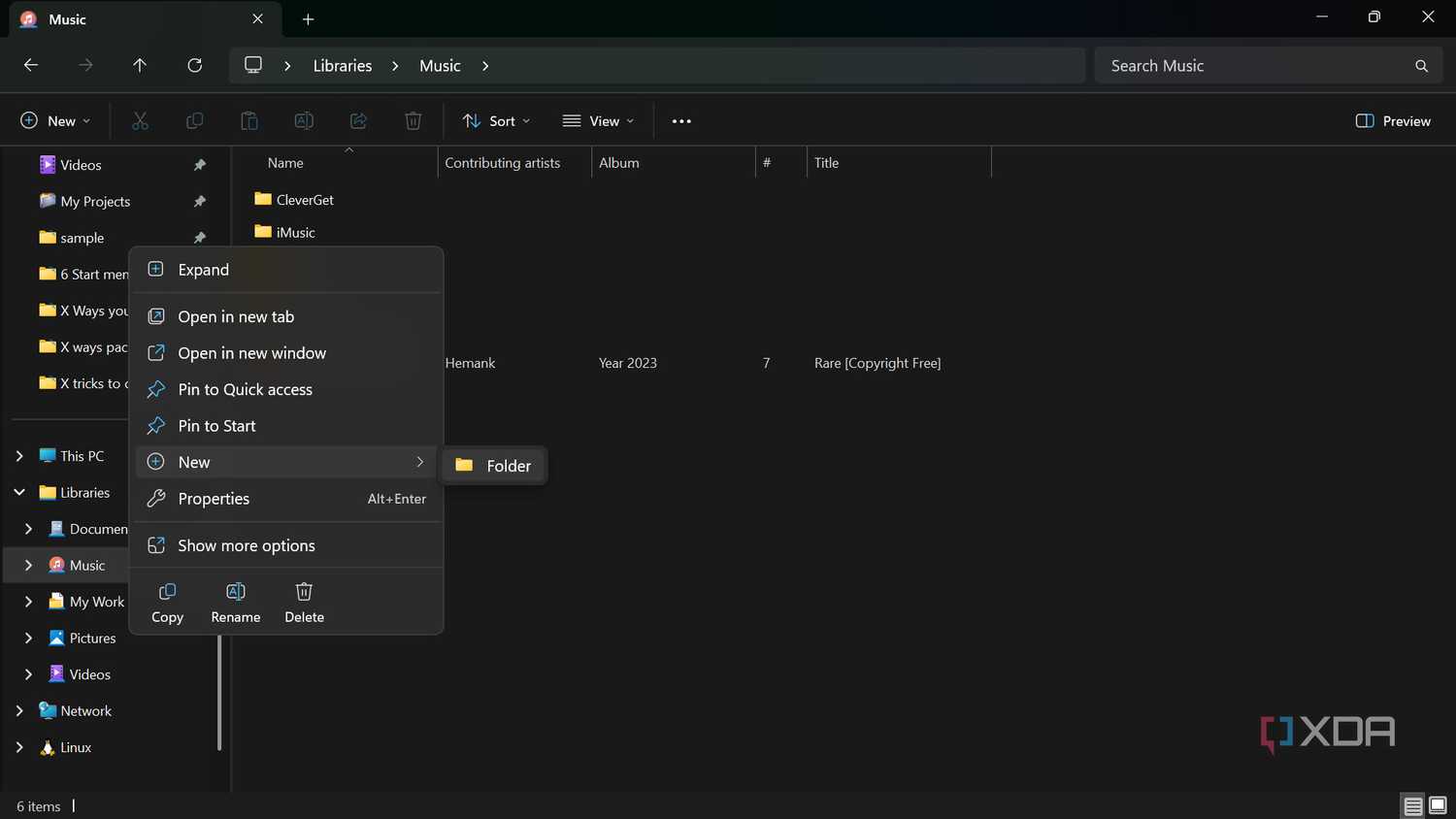Click Music in the address bar

[x=440, y=66]
